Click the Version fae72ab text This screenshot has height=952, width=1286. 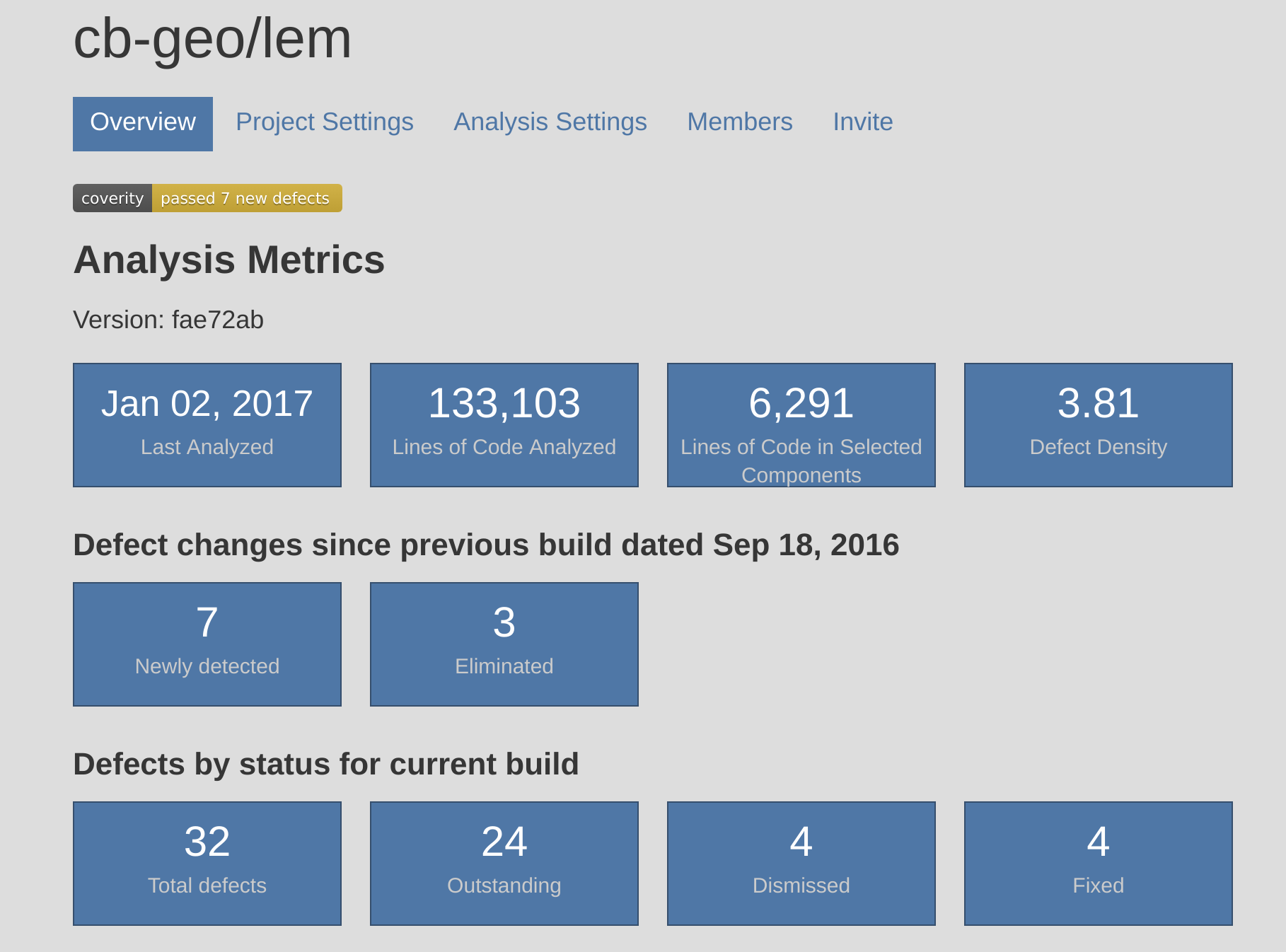[168, 320]
